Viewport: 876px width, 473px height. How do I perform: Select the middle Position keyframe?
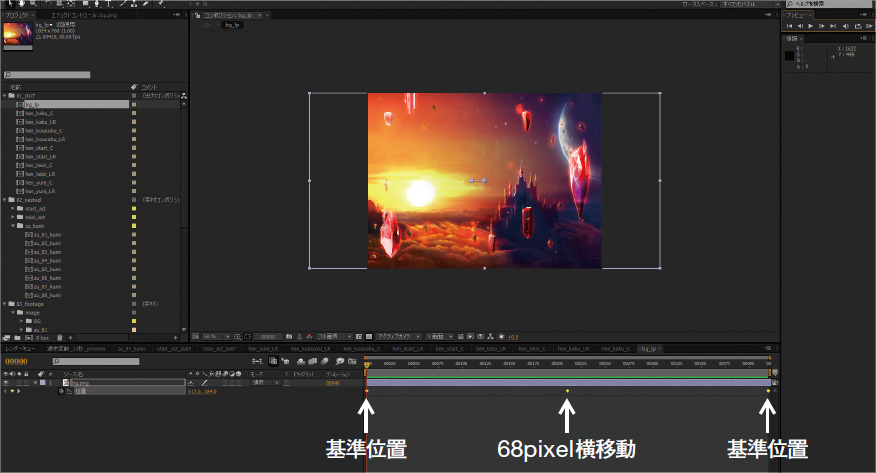click(567, 391)
